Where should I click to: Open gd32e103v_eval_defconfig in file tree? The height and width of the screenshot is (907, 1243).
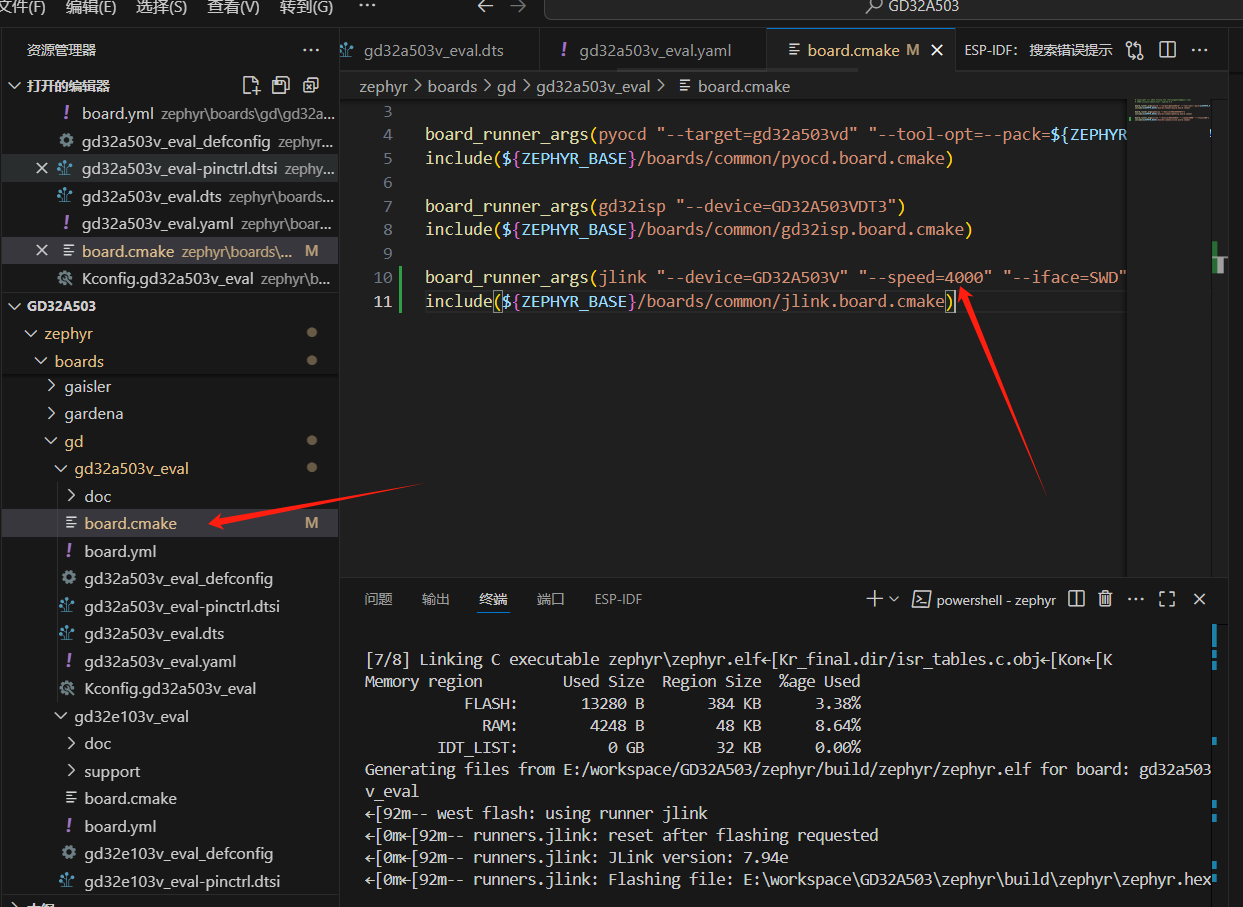point(178,853)
